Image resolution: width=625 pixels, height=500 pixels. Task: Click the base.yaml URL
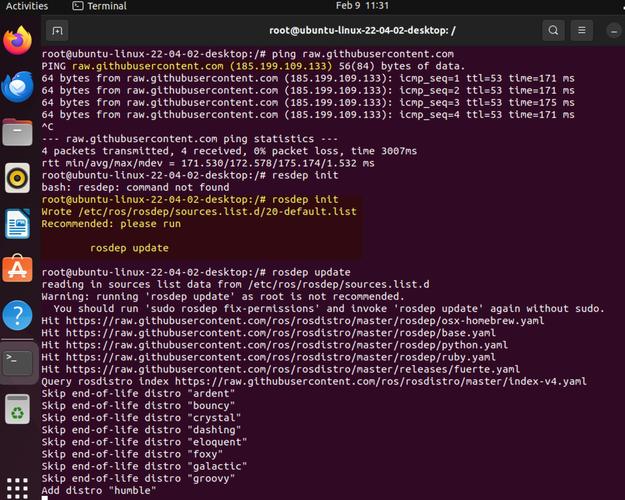coord(281,333)
